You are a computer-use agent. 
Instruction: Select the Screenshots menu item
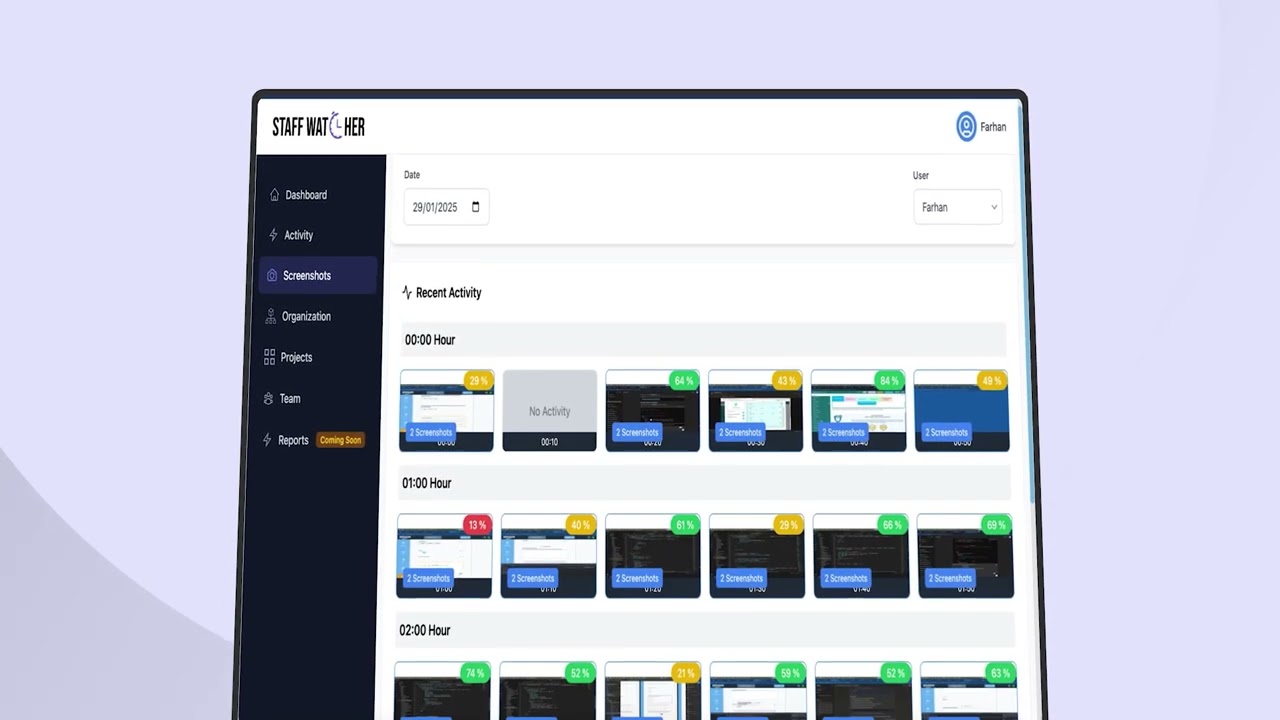coord(318,276)
